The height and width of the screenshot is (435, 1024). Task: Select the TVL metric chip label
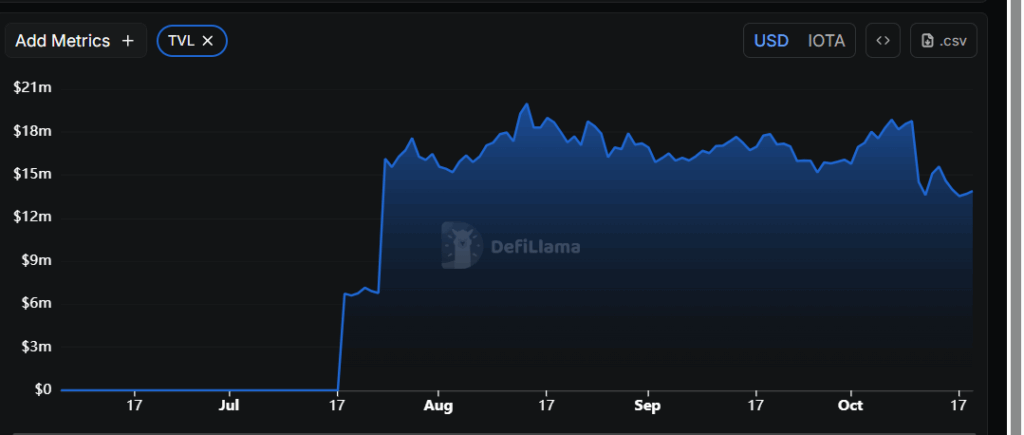coord(181,41)
